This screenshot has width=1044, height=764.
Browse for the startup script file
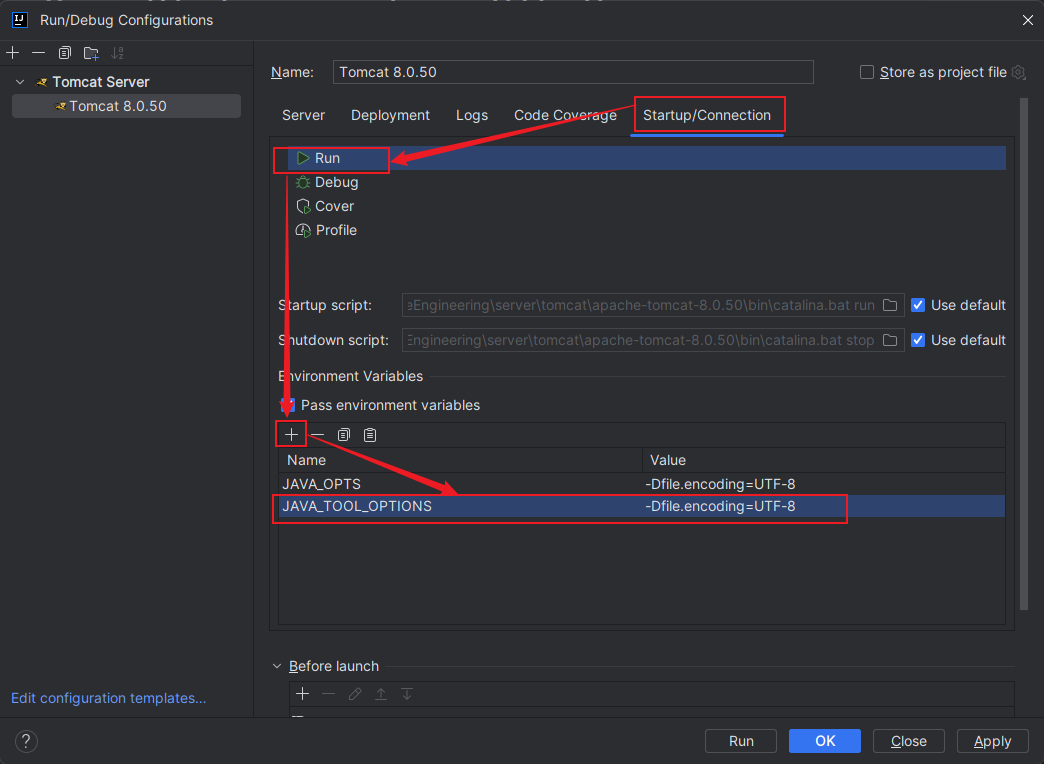(x=890, y=305)
